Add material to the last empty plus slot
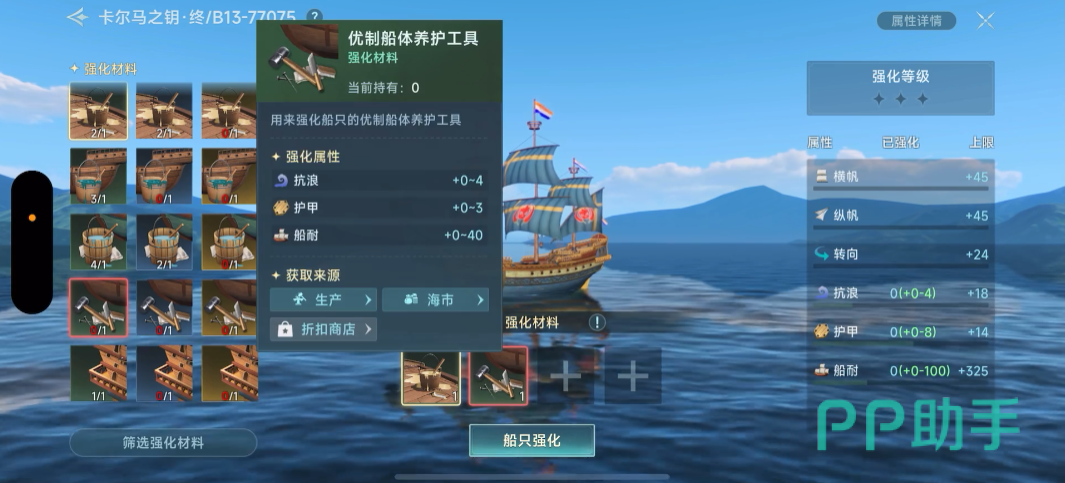This screenshot has height=483, width=1065. pyautogui.click(x=632, y=376)
